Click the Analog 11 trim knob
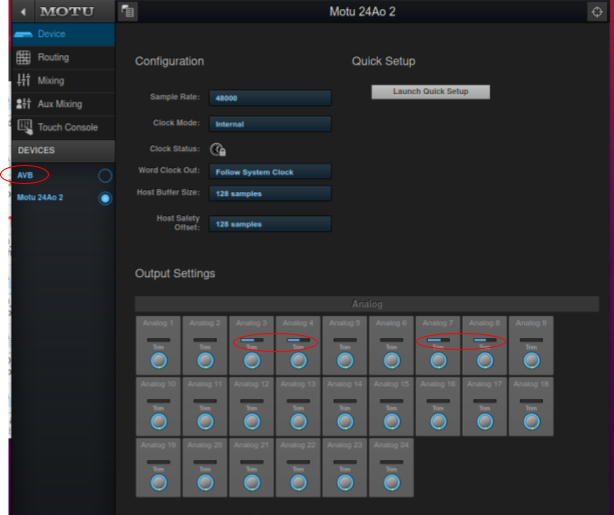The width and height of the screenshot is (614, 515). (205, 422)
